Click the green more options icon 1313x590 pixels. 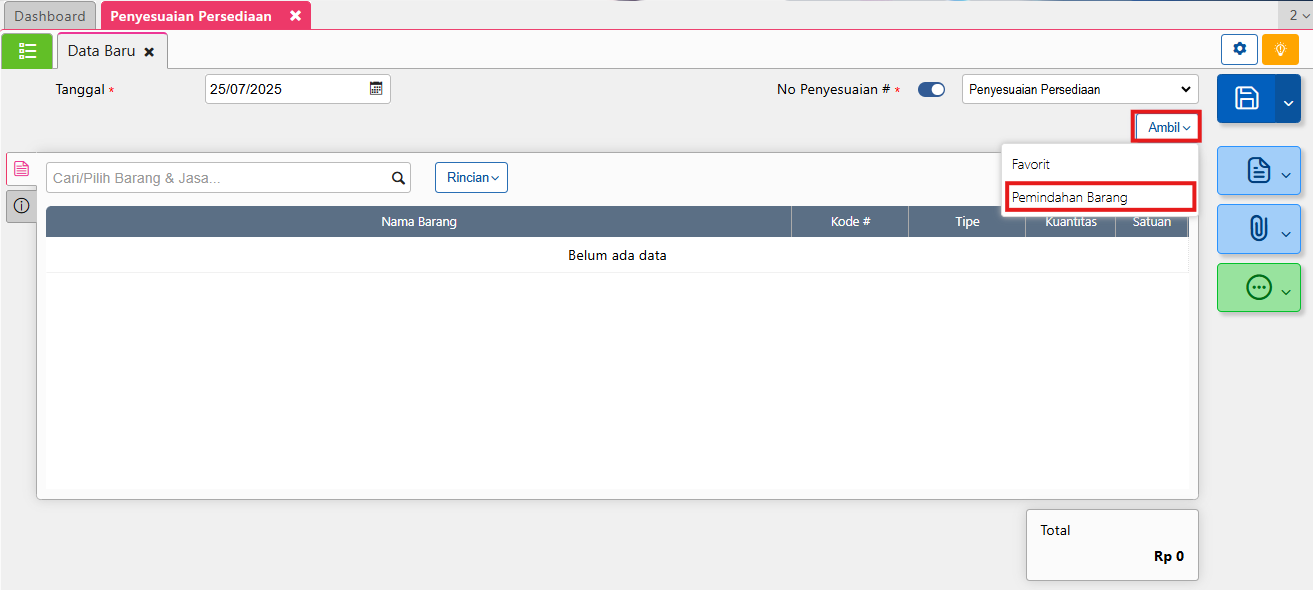click(1258, 288)
